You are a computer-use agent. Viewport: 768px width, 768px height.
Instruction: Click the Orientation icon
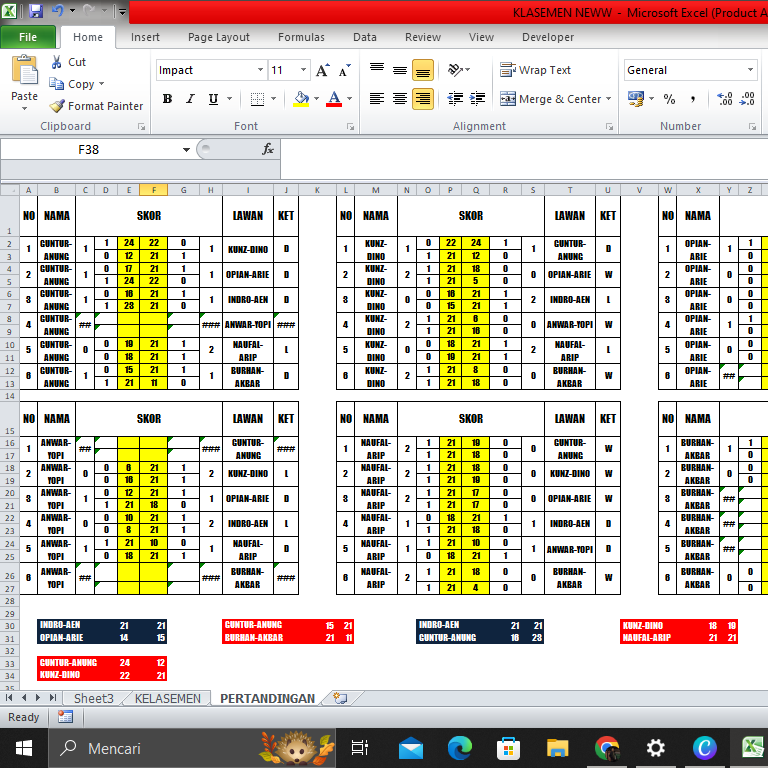coord(456,70)
